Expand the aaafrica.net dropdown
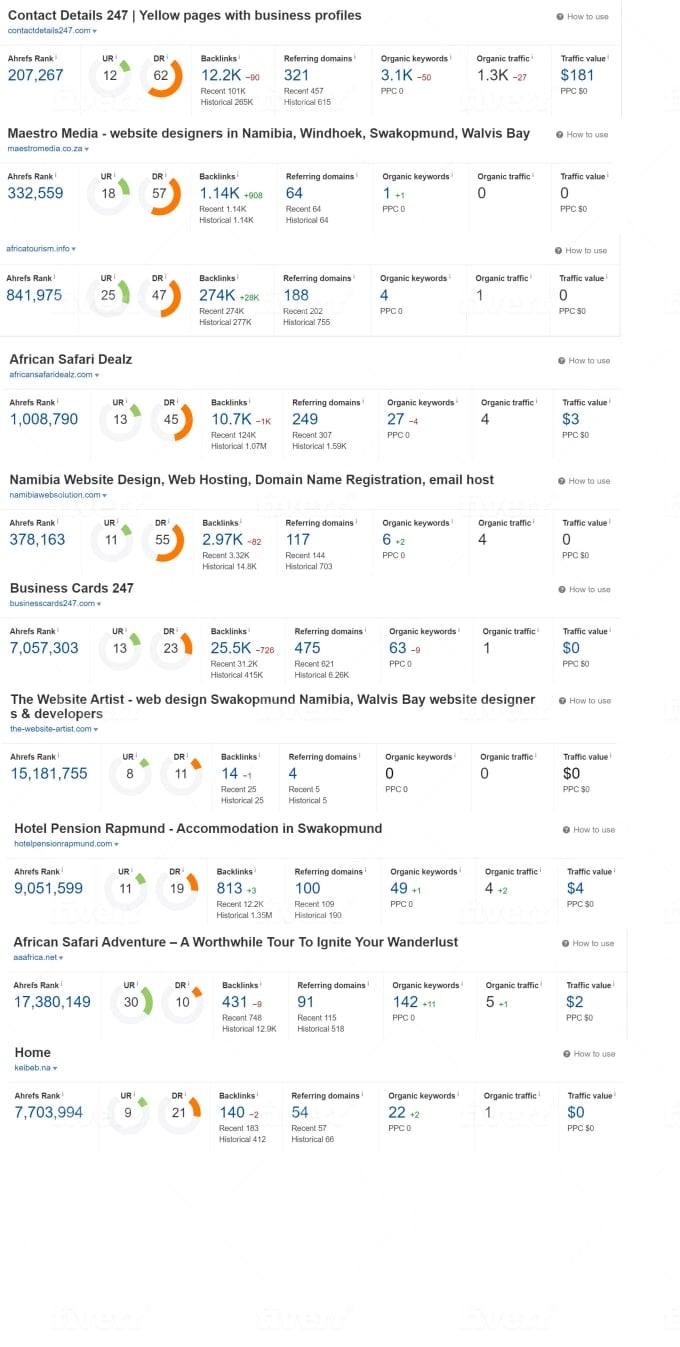 coord(38,958)
